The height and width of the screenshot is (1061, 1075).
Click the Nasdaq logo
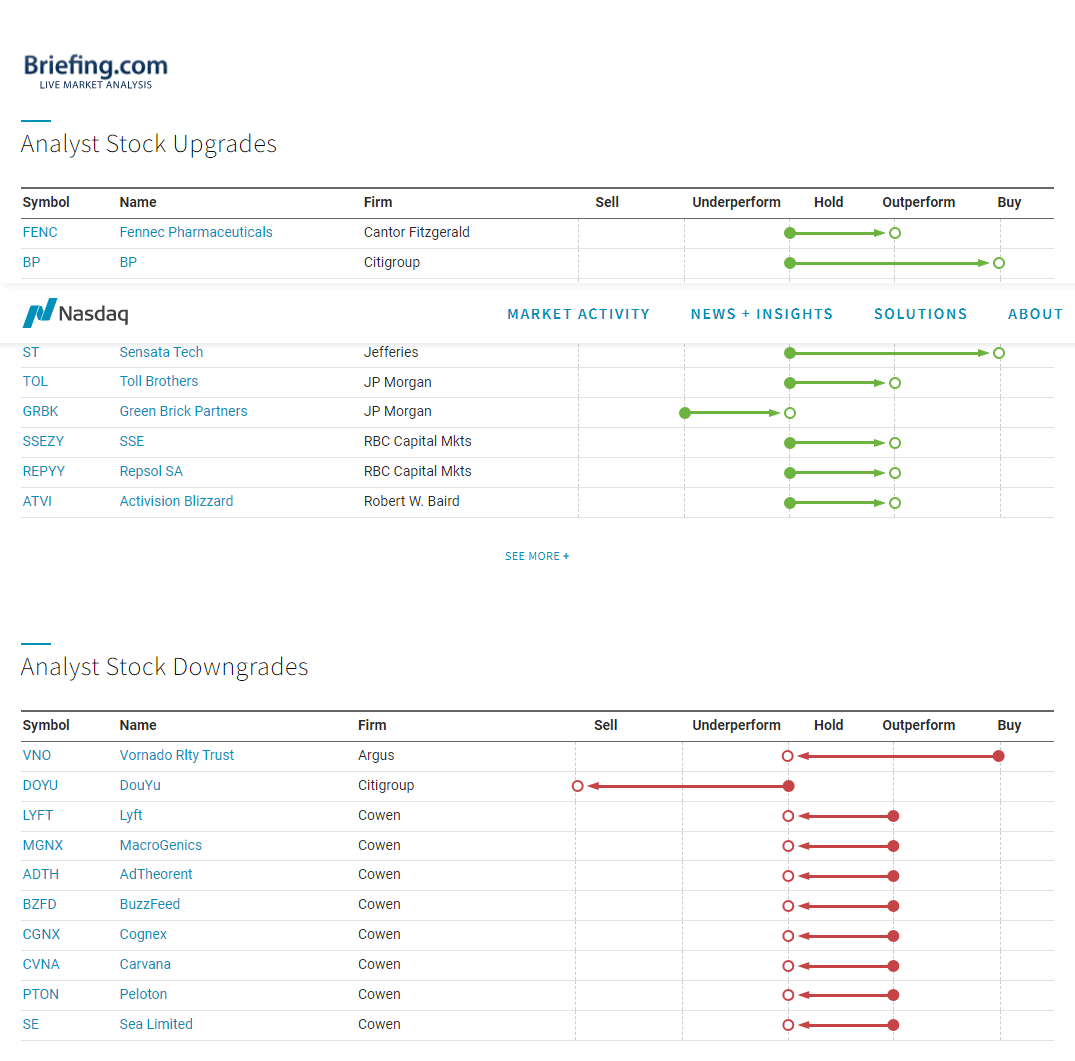pyautogui.click(x=75, y=313)
